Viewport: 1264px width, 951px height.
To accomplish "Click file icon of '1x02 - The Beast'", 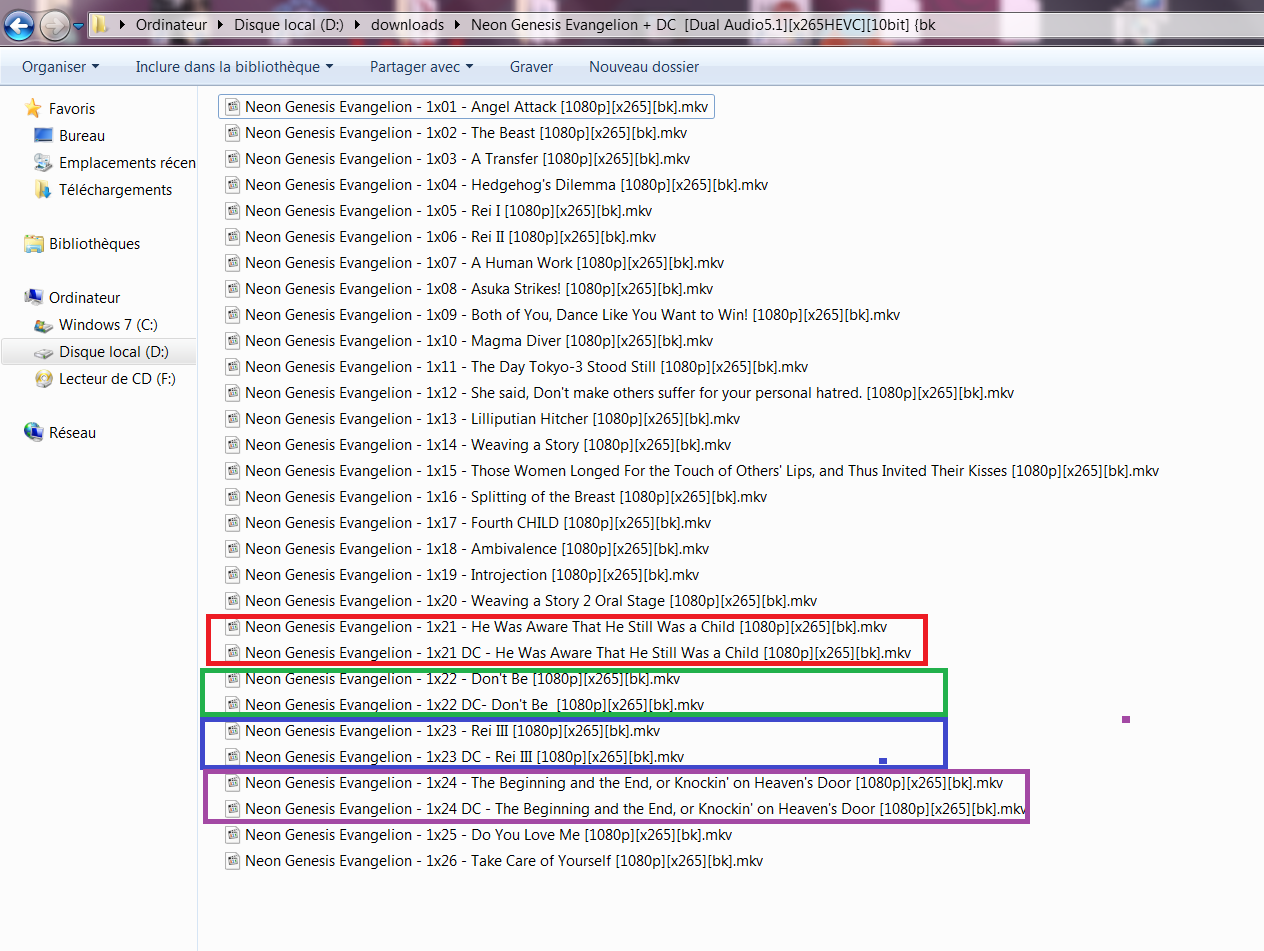I will click(233, 132).
